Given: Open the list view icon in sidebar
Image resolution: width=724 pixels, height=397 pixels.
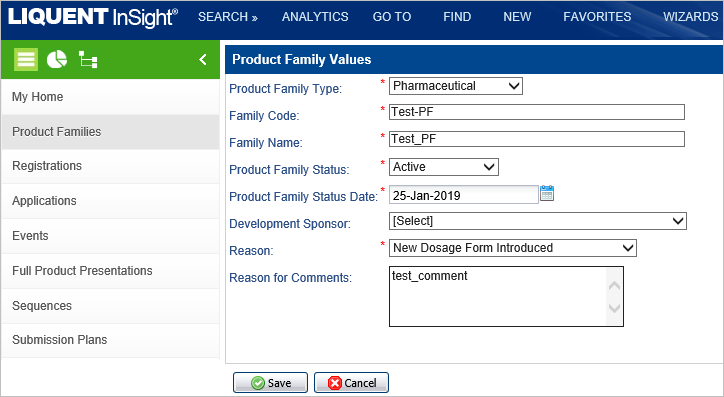Looking at the screenshot, I should (x=26, y=60).
